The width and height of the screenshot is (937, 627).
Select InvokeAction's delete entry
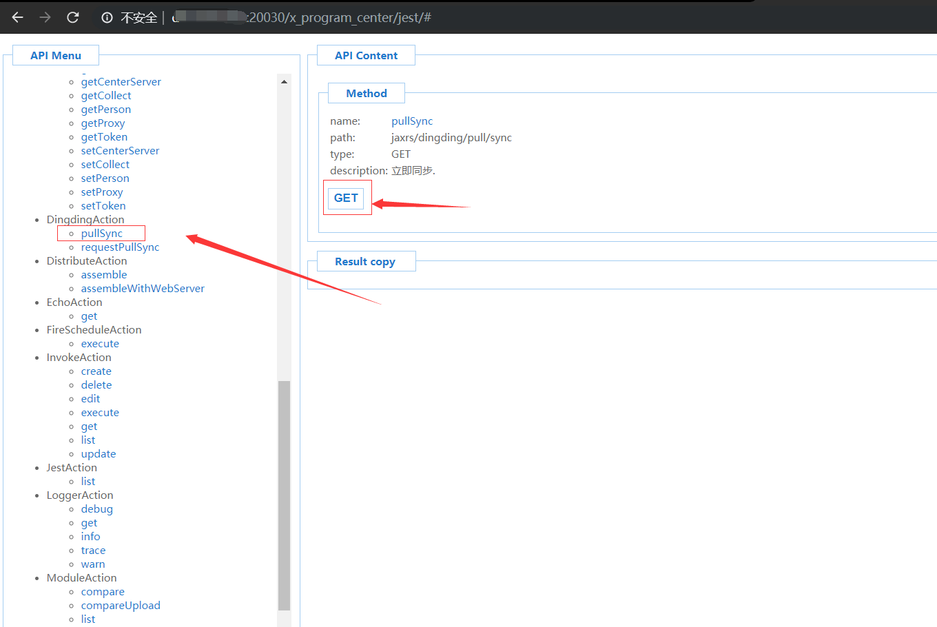[x=96, y=385]
